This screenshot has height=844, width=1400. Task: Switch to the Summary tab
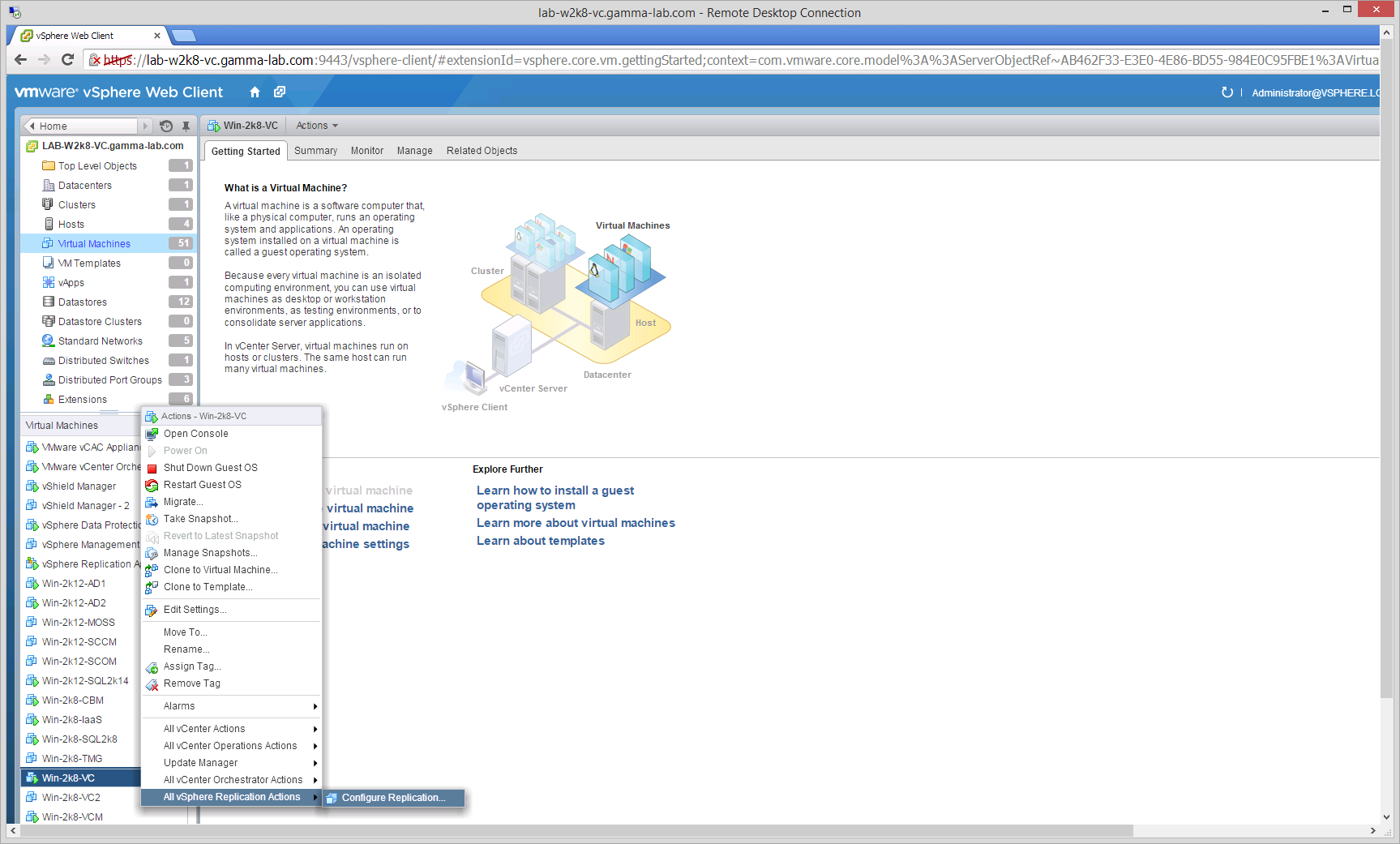point(315,151)
